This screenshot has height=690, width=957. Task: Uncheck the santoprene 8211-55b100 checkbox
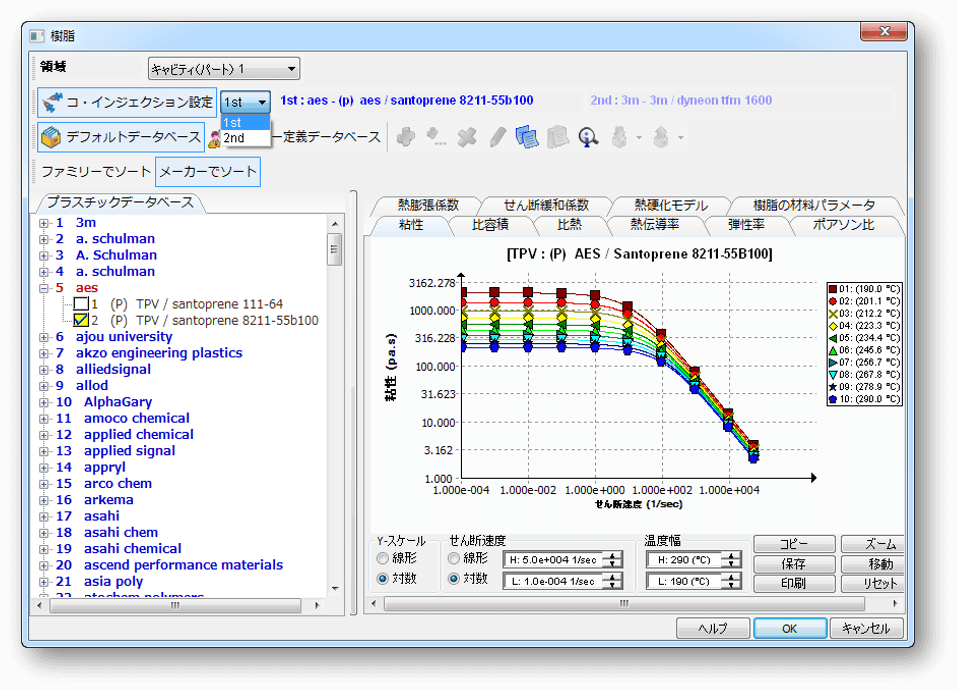81,320
